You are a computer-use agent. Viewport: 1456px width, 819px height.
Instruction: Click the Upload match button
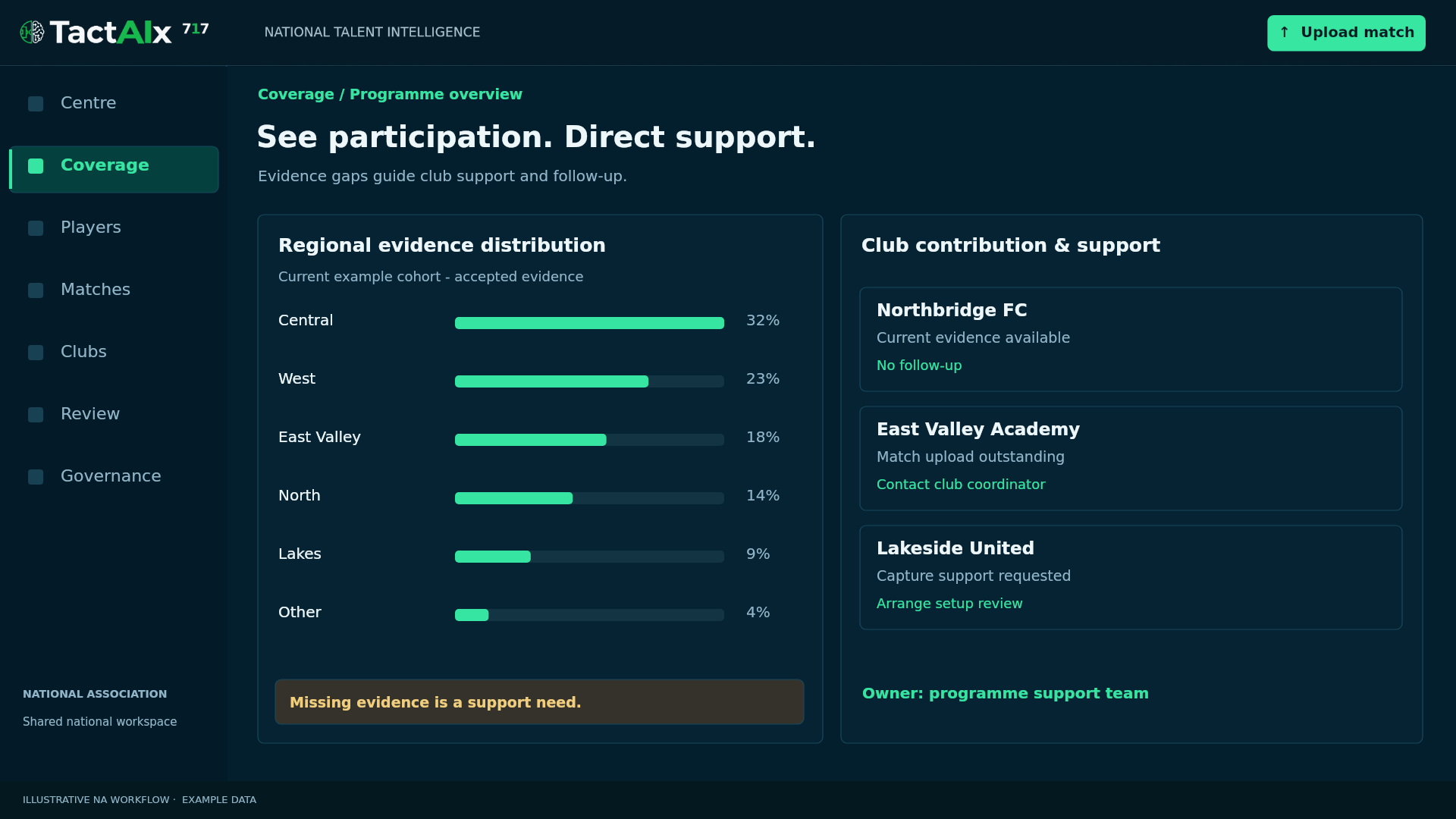[x=1346, y=33]
